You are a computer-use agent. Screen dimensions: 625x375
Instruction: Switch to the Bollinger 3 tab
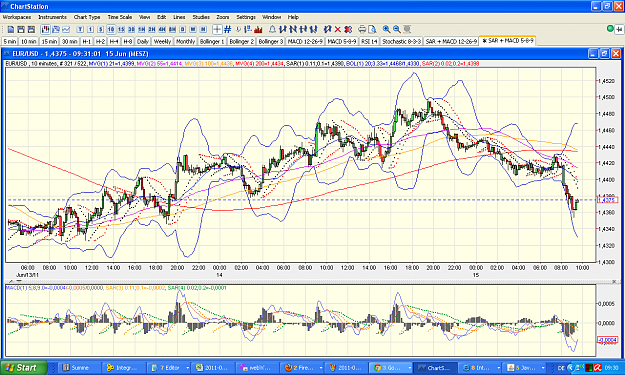click(271, 41)
